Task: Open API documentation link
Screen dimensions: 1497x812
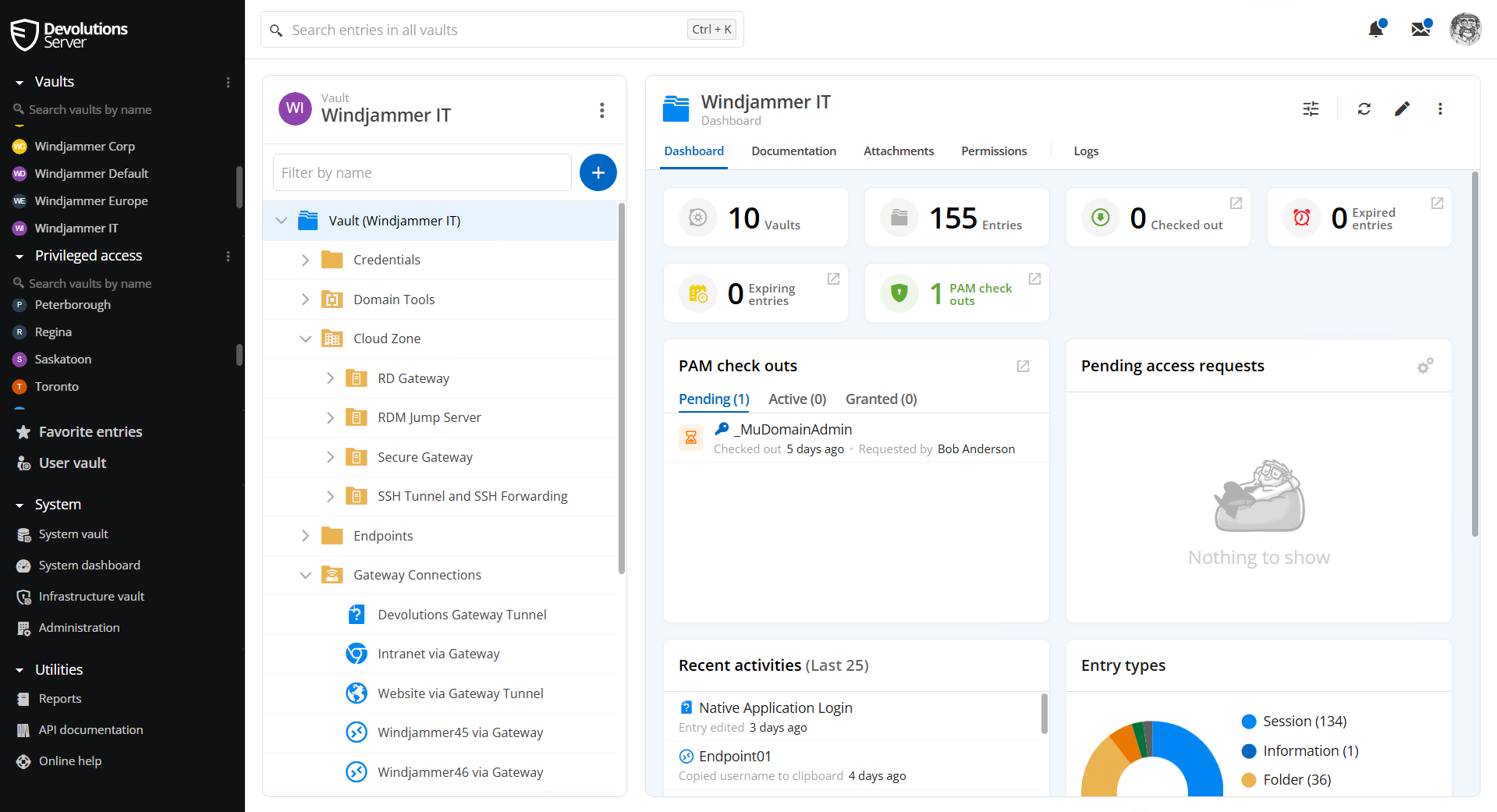Action: point(90,730)
